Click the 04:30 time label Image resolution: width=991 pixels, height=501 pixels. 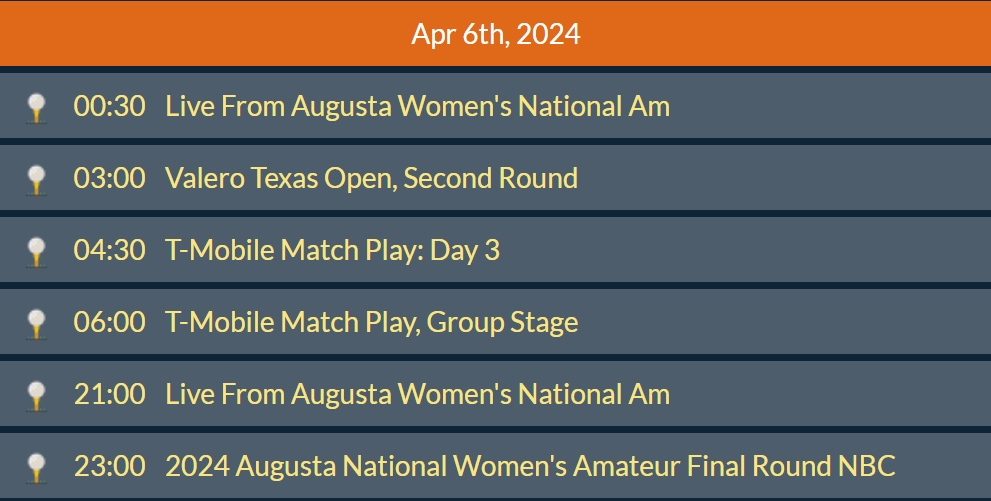109,250
